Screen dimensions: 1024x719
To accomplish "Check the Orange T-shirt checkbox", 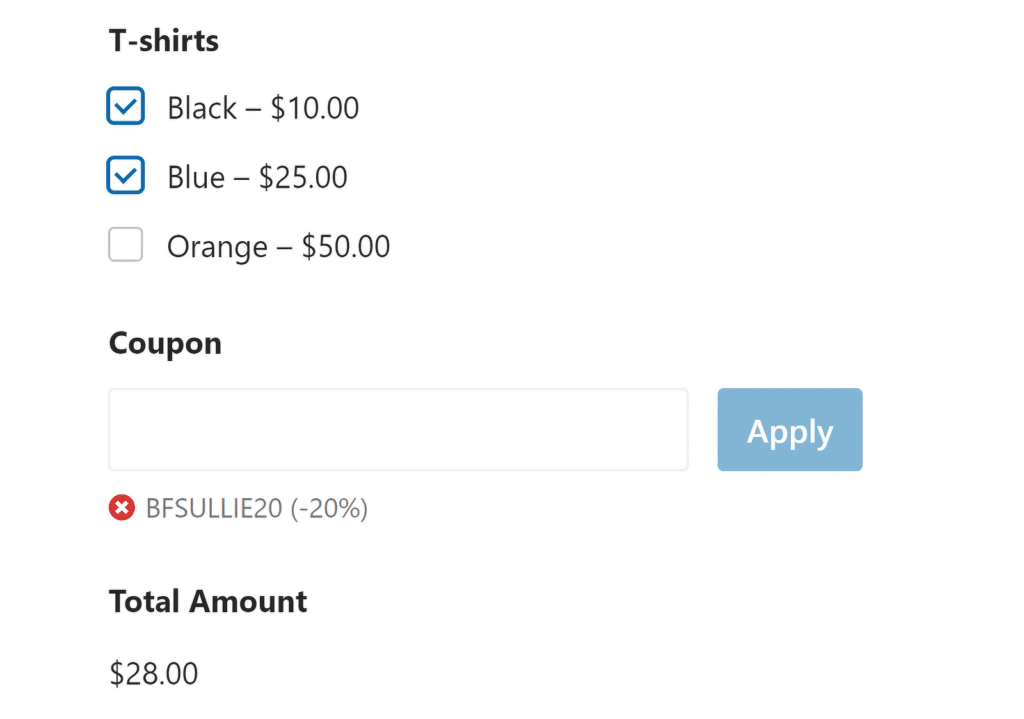I will (x=126, y=245).
